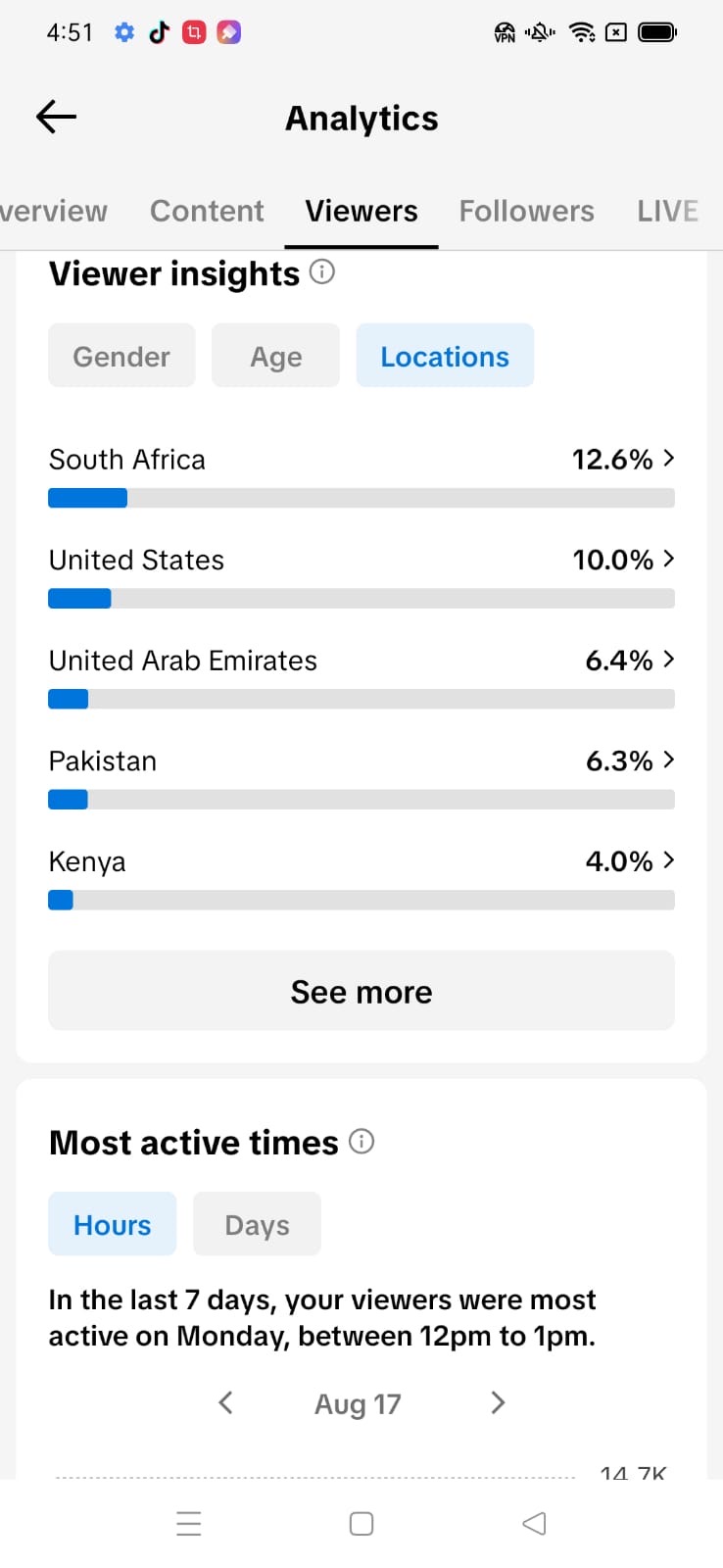This screenshot has height=1568, width=723.
Task: Tap the Android home navigation icon
Action: [361, 1523]
